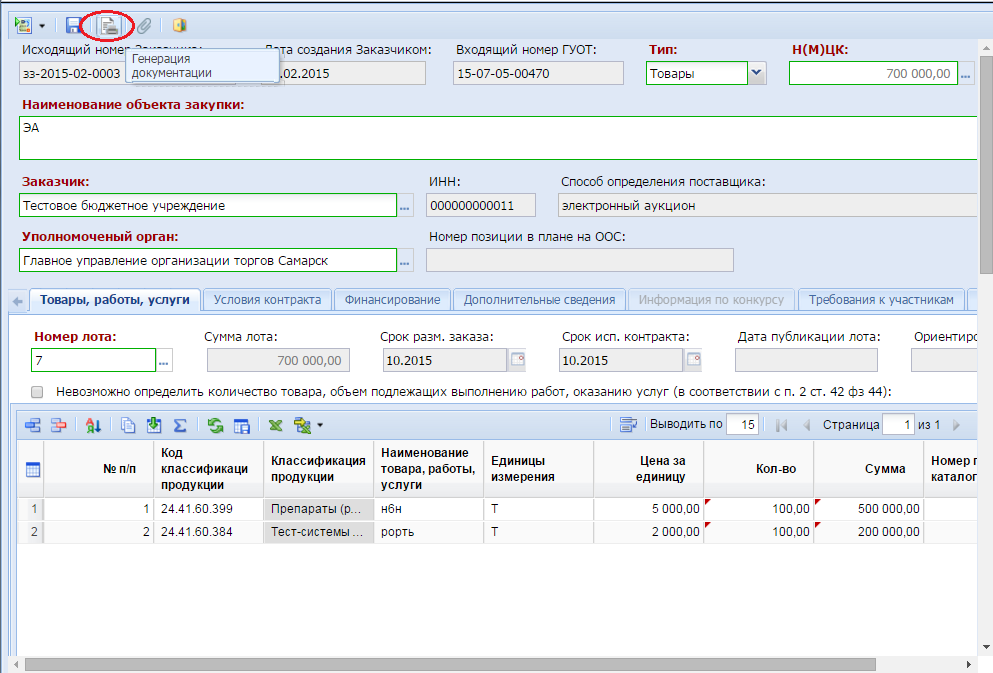Select the Требования к участникам tab
The width and height of the screenshot is (993, 673).
click(881, 300)
